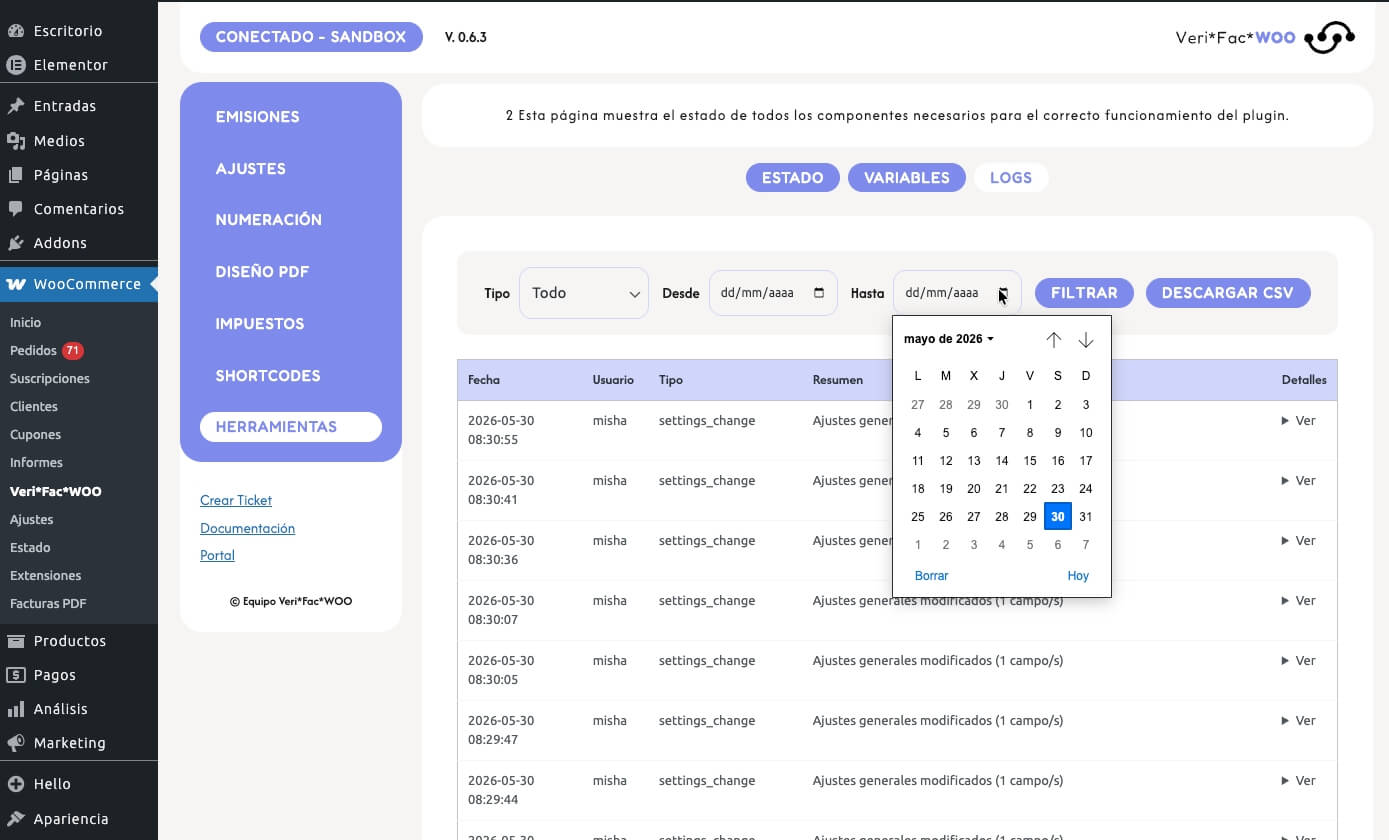1389x840 pixels.
Task: Click the Análisis bar chart icon
Action: tap(16, 709)
